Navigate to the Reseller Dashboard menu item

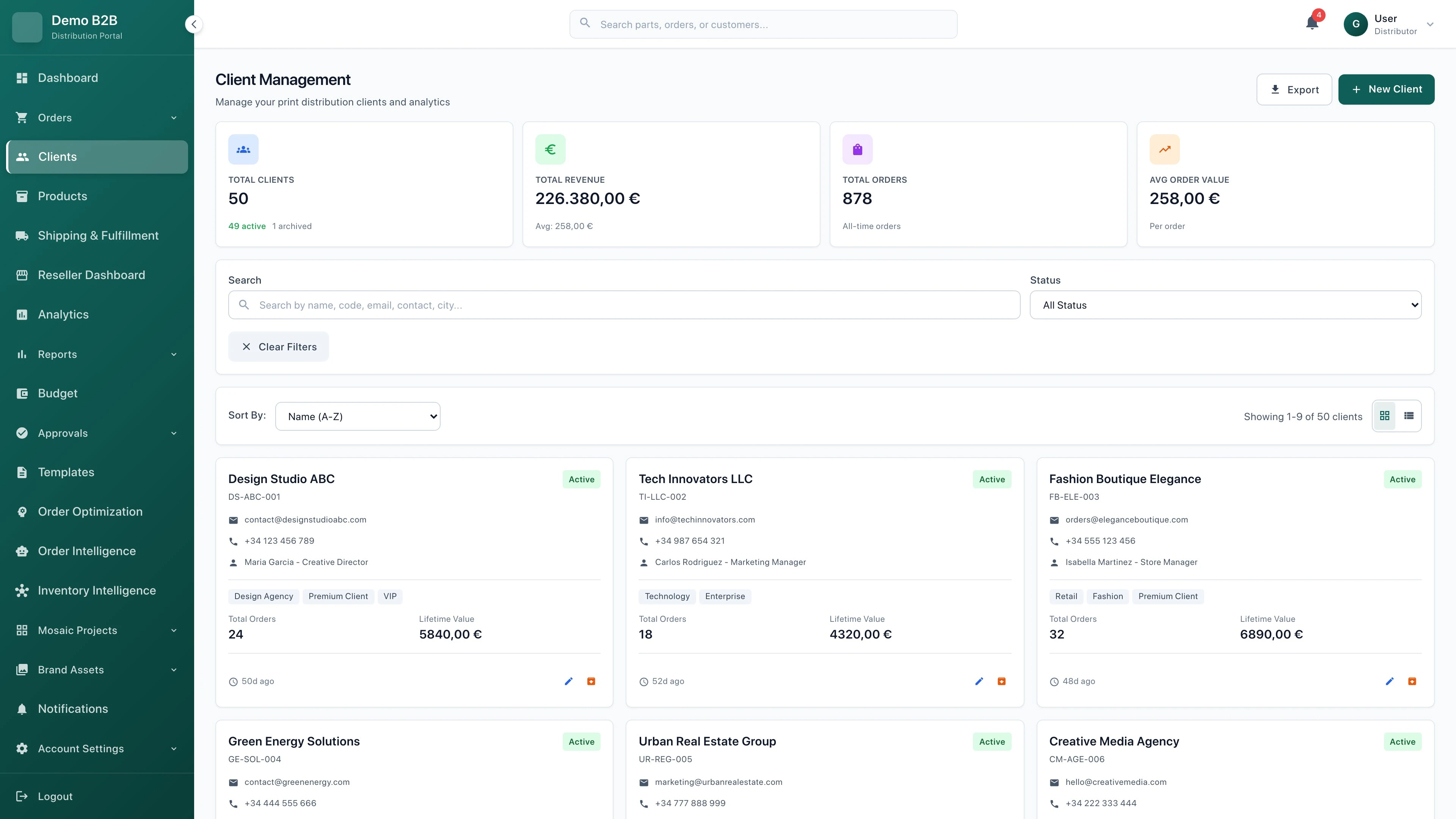[91, 275]
